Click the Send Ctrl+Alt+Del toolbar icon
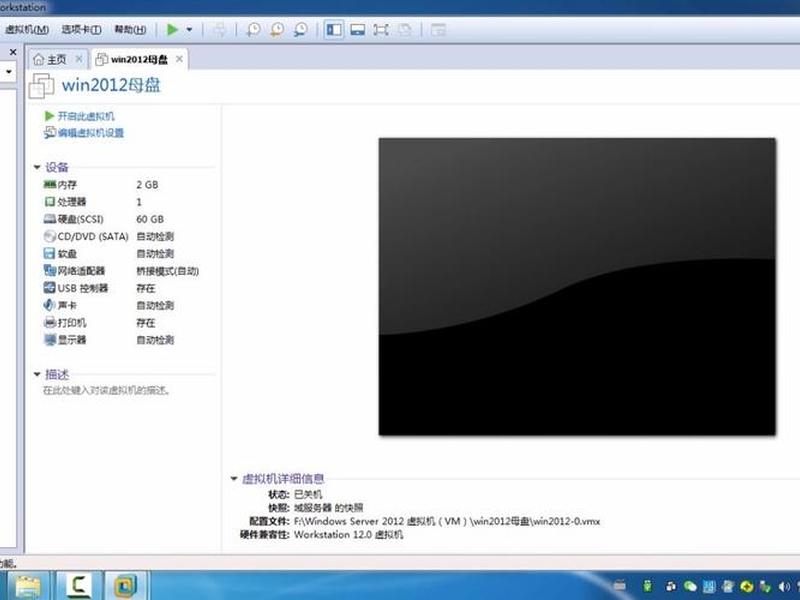Image resolution: width=800 pixels, height=600 pixels. [x=220, y=30]
